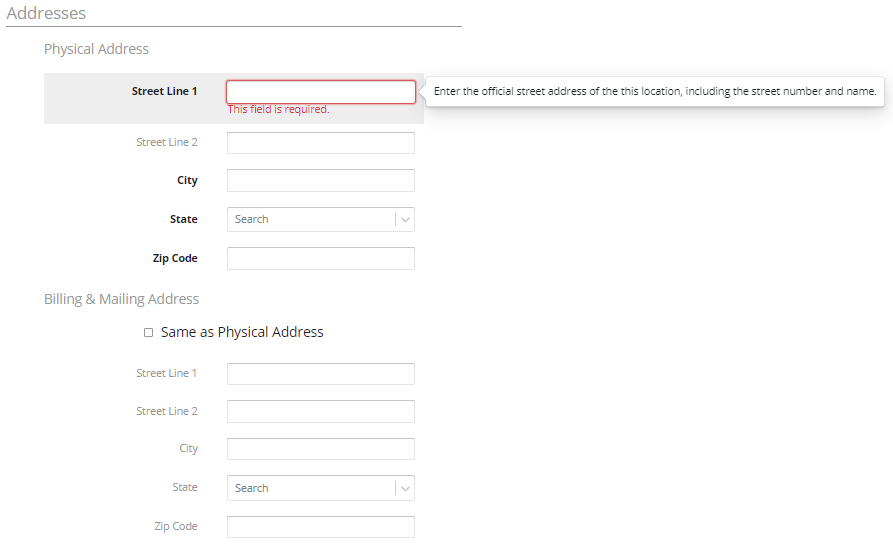This screenshot has width=893, height=546.
Task: Click the Billing Address Zip Code field
Action: [x=321, y=527]
